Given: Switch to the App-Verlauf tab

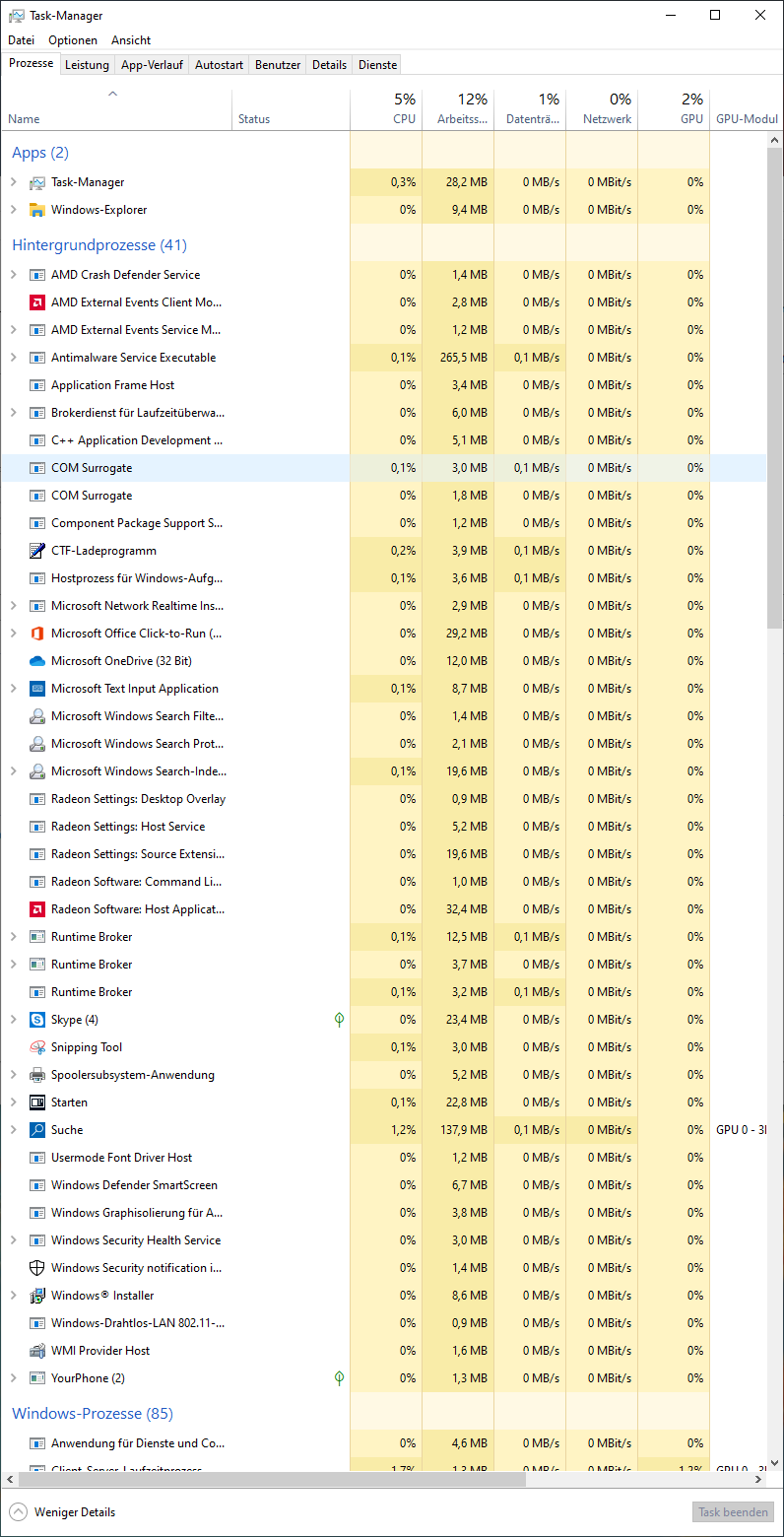Looking at the screenshot, I should [x=152, y=65].
